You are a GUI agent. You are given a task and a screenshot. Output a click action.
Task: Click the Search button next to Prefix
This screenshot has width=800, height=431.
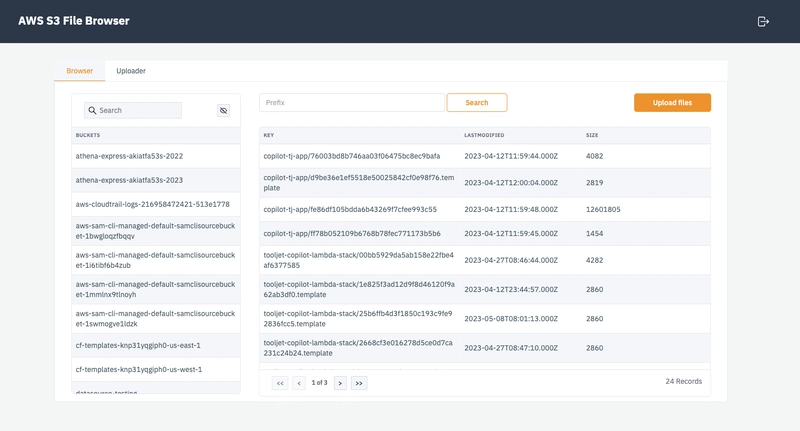click(x=477, y=103)
